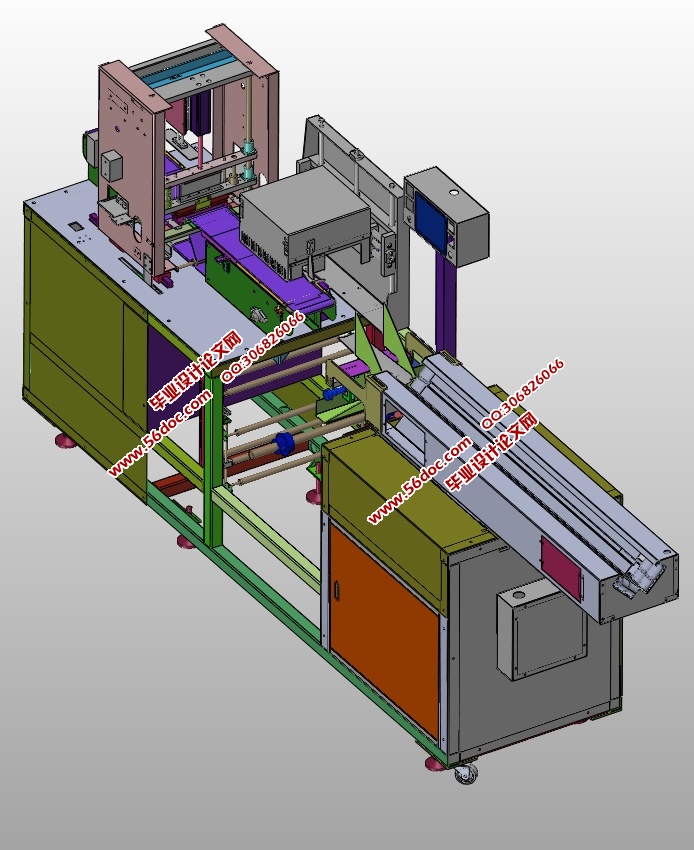This screenshot has height=850, width=694.
Task: Pick the blue gear on the lower roller shaft
Action: pos(285,443)
